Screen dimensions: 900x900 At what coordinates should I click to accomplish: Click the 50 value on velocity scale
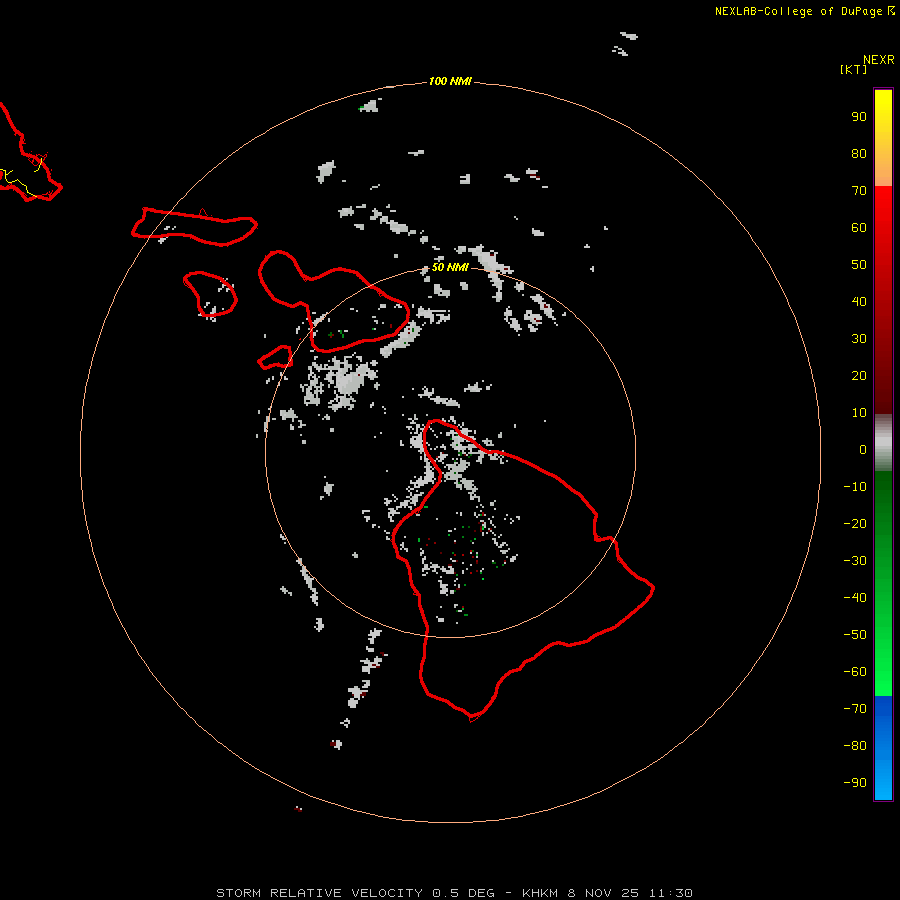tap(859, 265)
